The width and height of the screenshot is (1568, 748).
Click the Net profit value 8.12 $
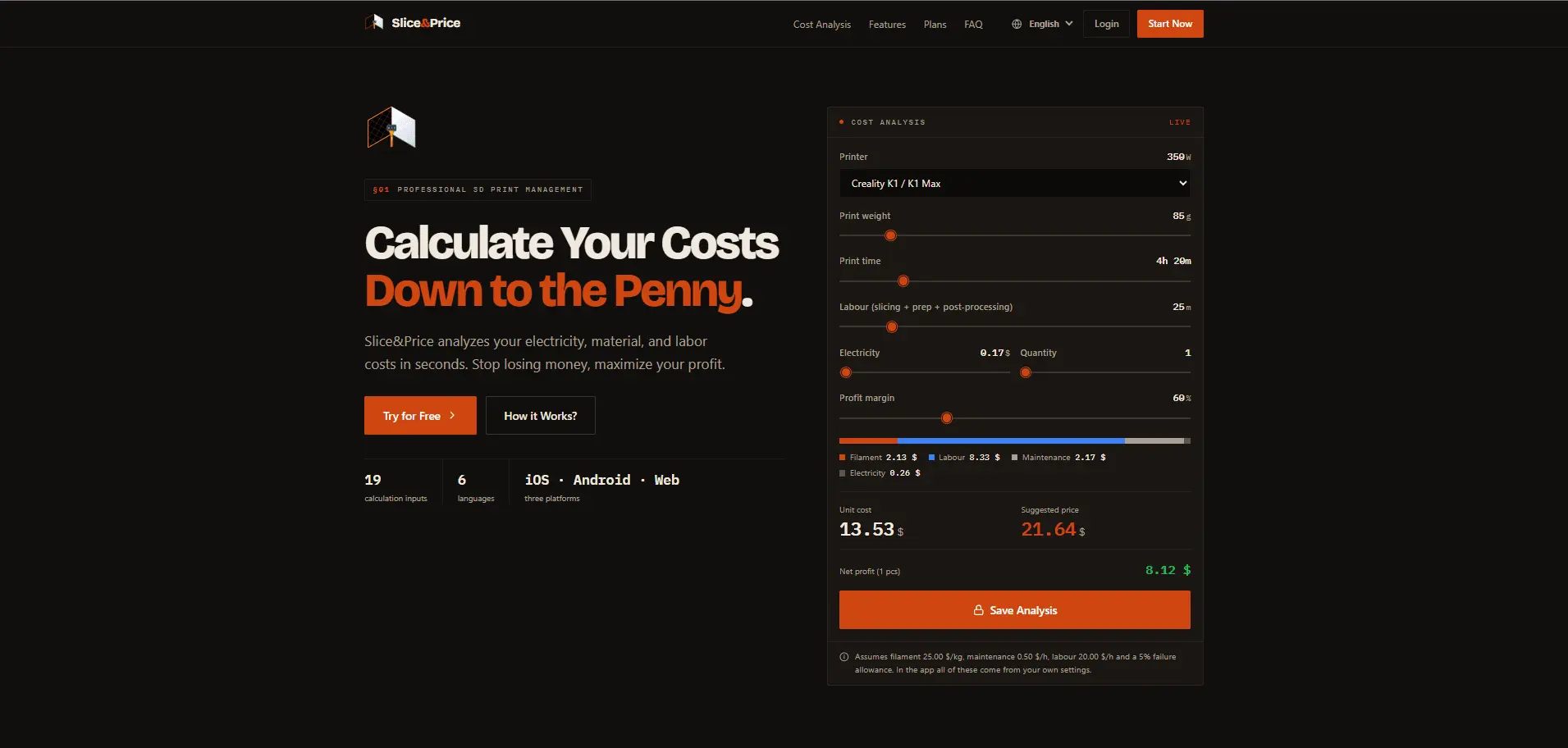(1168, 570)
